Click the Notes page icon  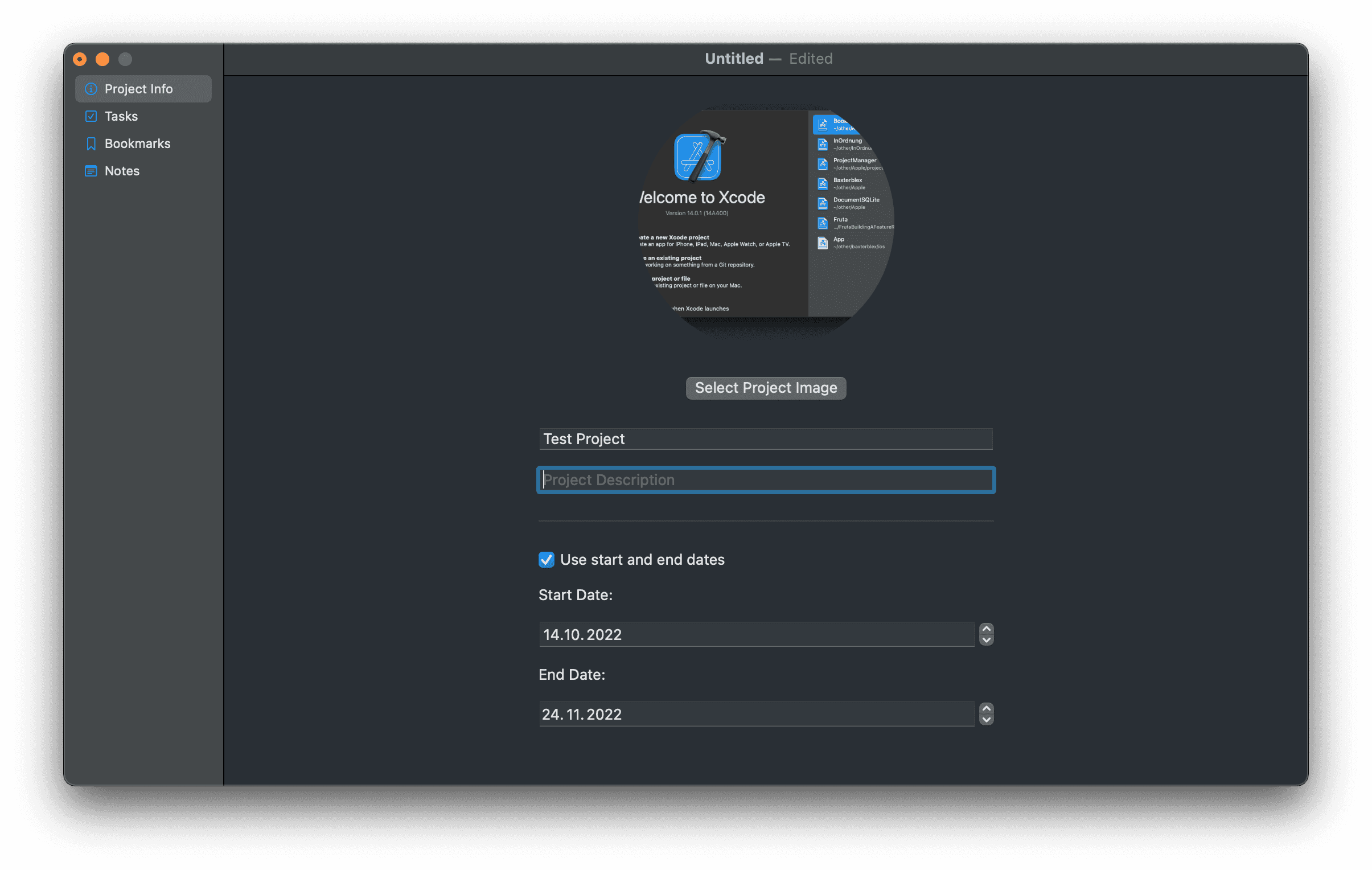click(91, 171)
